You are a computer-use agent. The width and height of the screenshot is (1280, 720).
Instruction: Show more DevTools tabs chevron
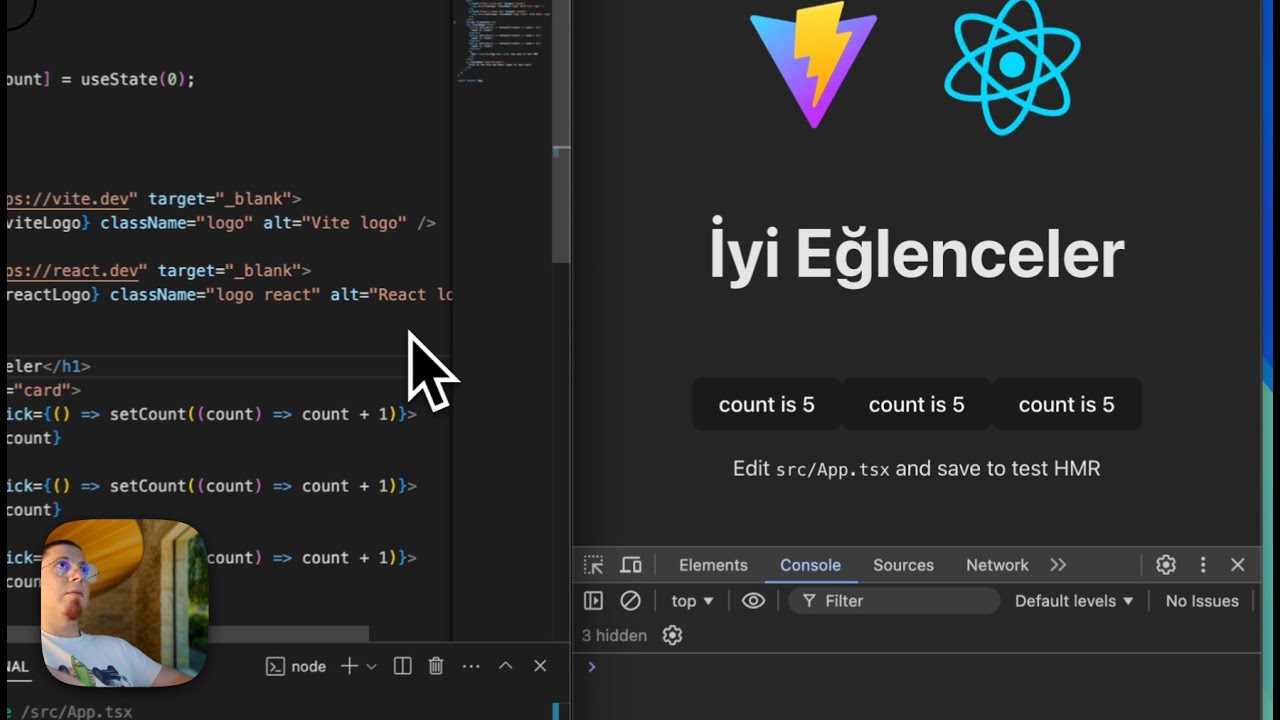(x=1058, y=565)
